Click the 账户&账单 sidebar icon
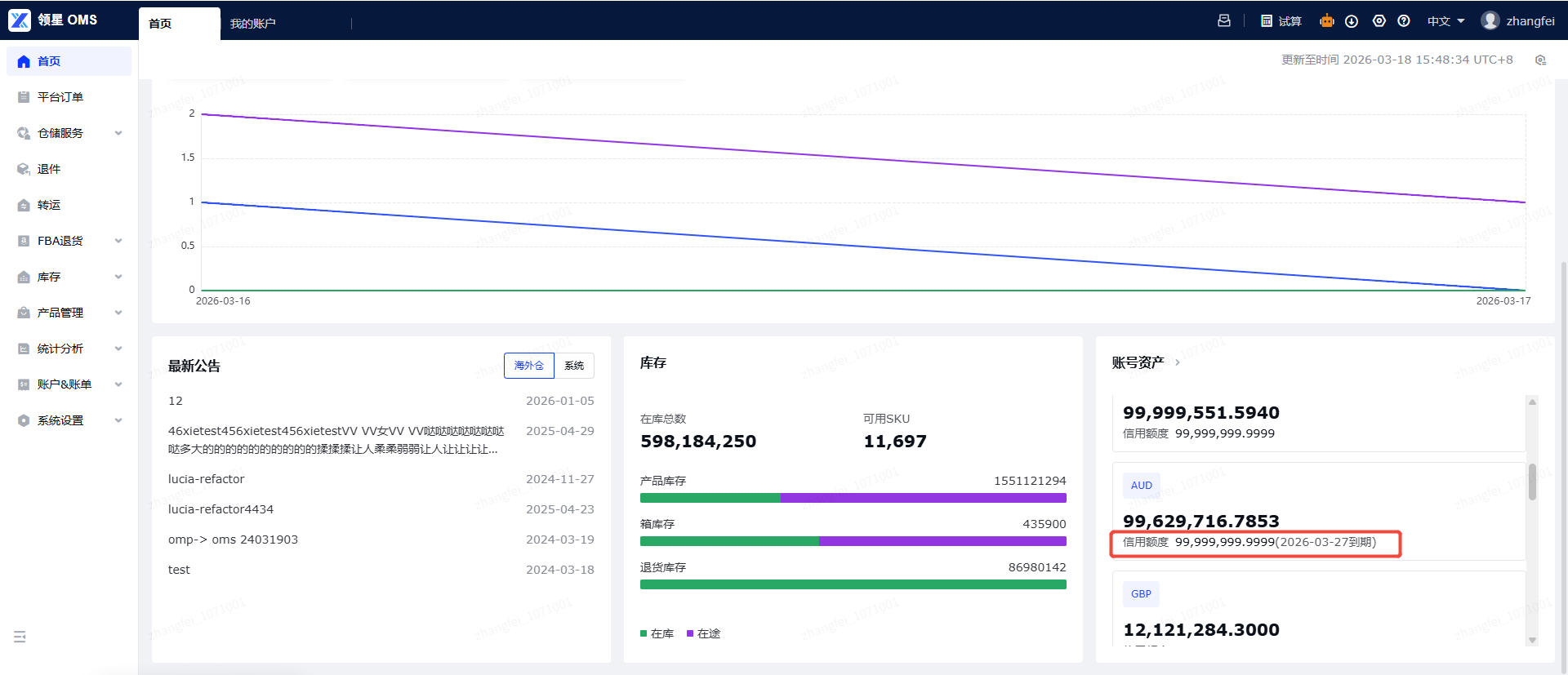 pos(24,384)
